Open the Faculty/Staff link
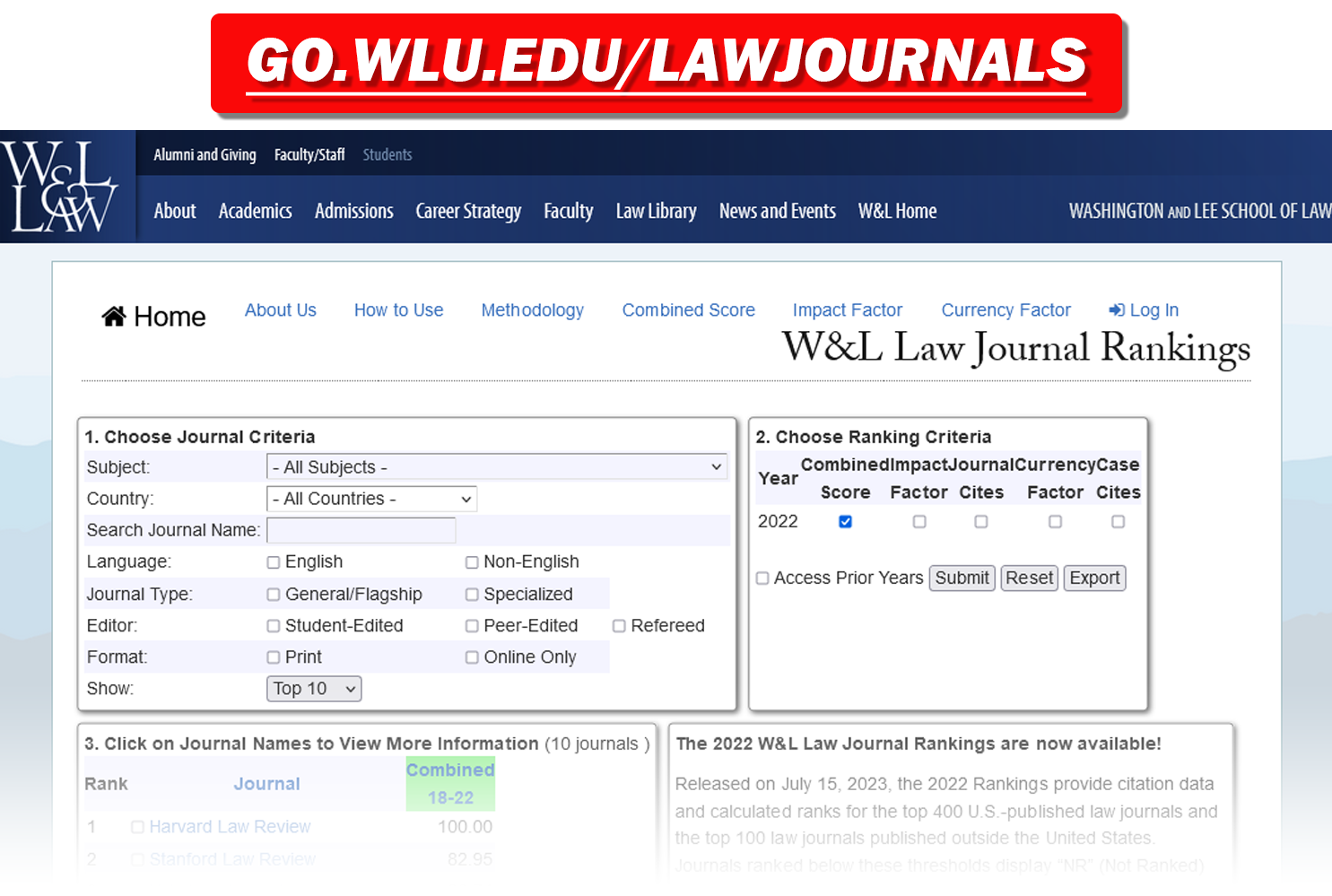This screenshot has height=896, width=1332. click(x=309, y=155)
